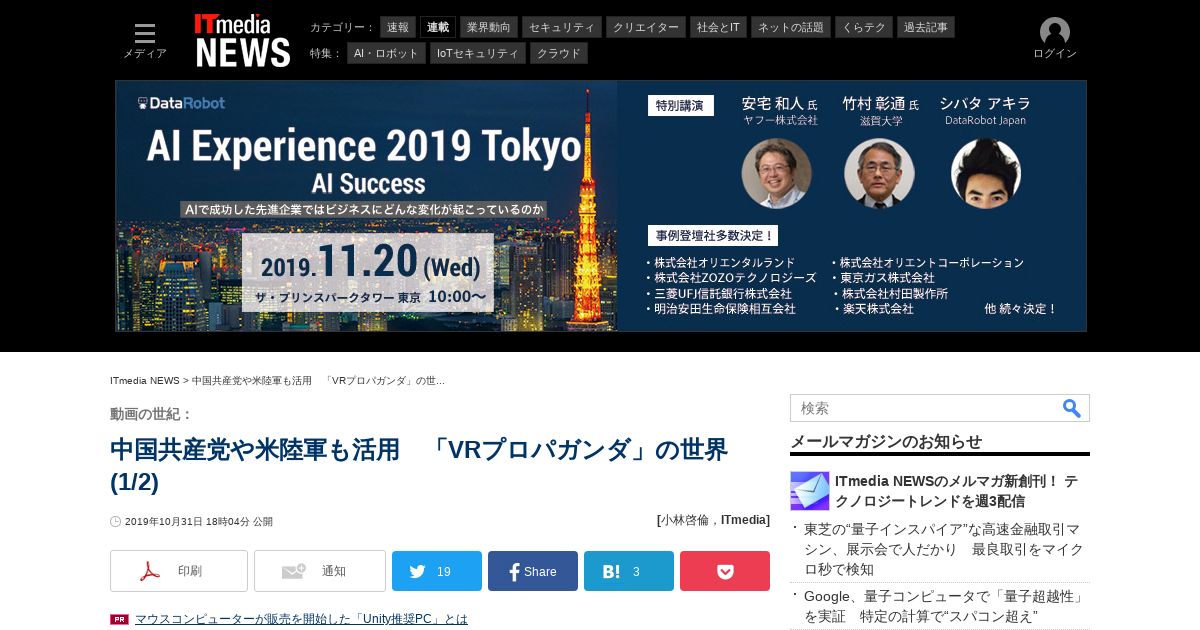This screenshot has width=1200, height=630.
Task: Go to ITmedia NEWS logo home
Action: (x=242, y=40)
